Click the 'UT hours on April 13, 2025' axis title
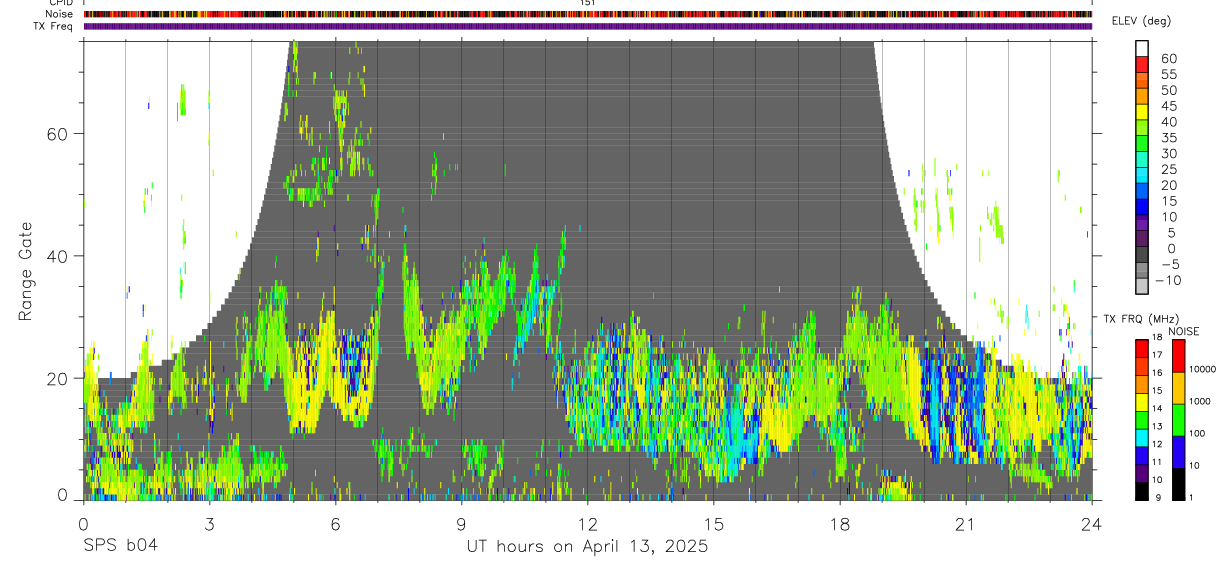 click(x=587, y=547)
